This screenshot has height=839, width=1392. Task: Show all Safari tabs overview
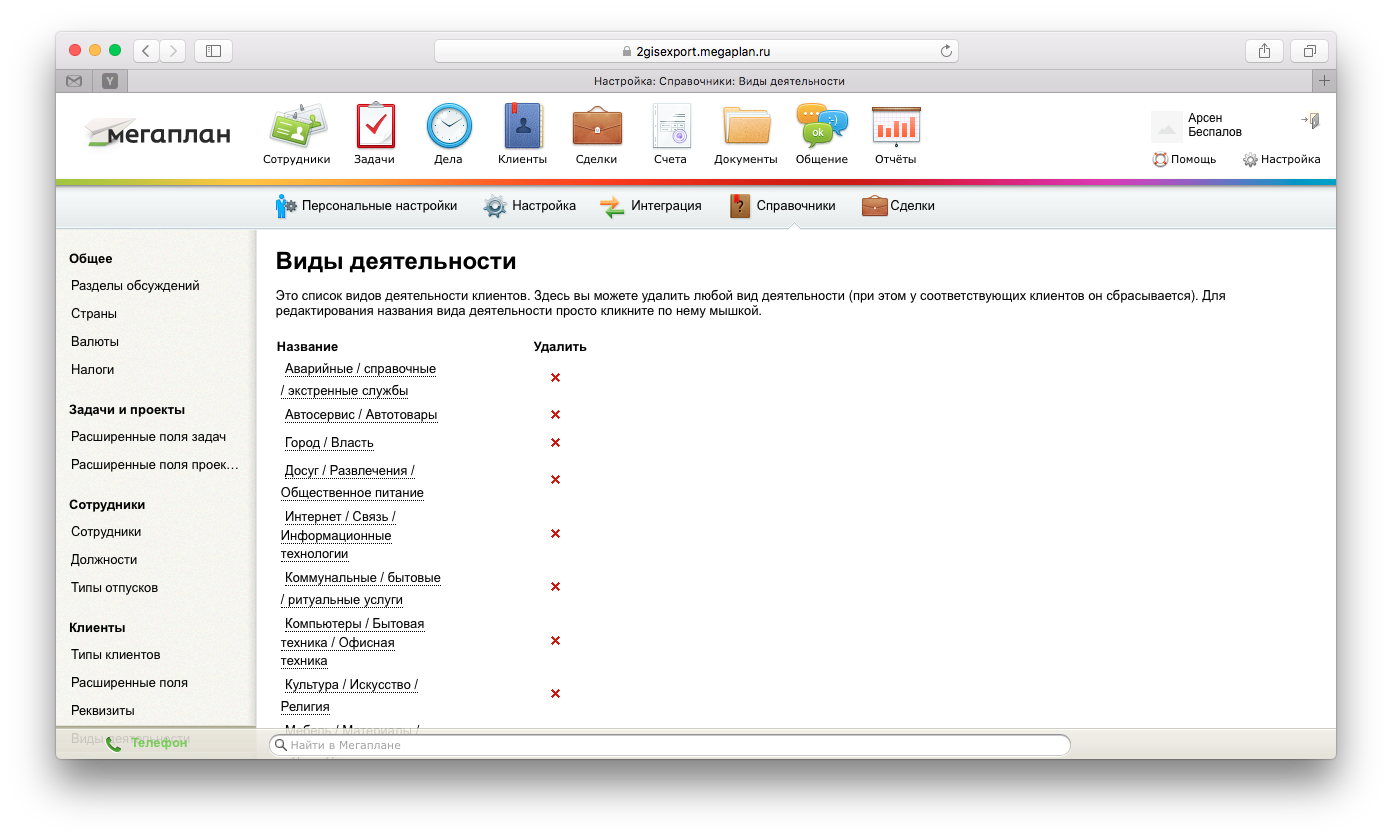[1309, 51]
